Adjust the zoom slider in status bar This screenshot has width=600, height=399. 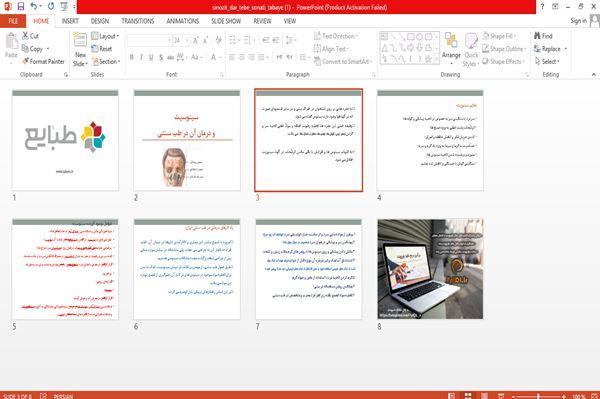click(538, 396)
